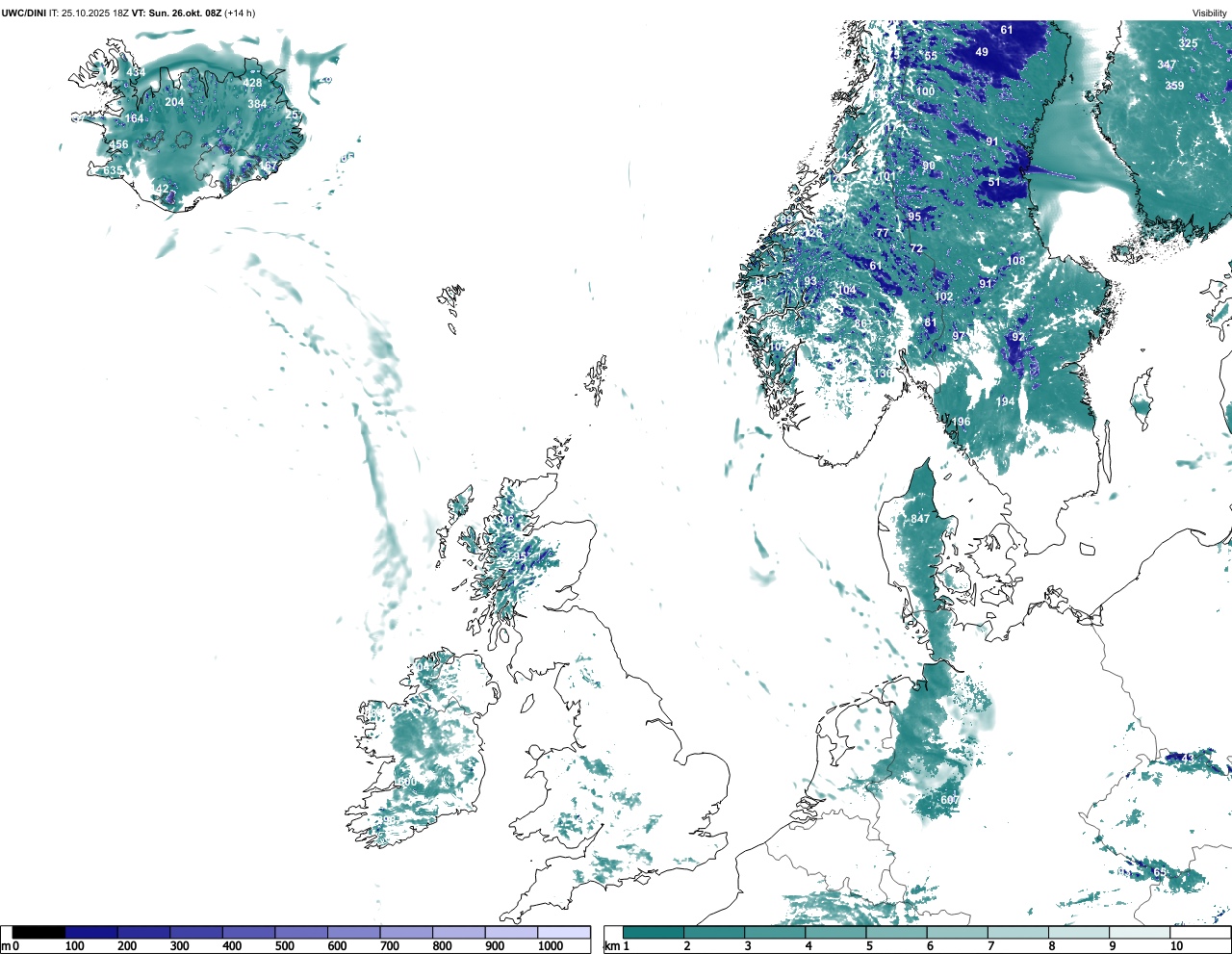Click the '51' value near Swedish coast
1232x954 pixels.
tap(994, 182)
